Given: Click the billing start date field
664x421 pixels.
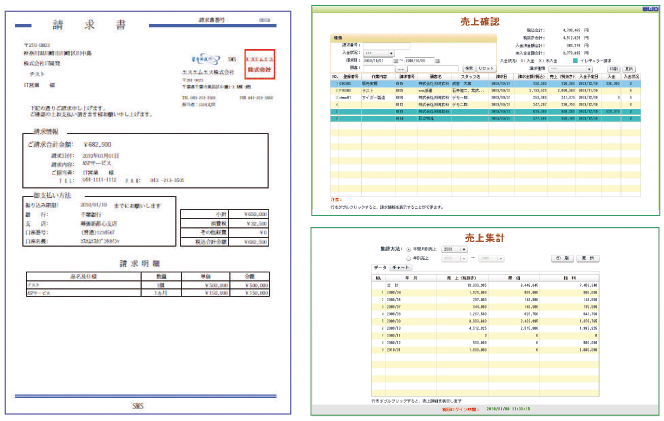Looking at the screenshot, I should 379,61.
